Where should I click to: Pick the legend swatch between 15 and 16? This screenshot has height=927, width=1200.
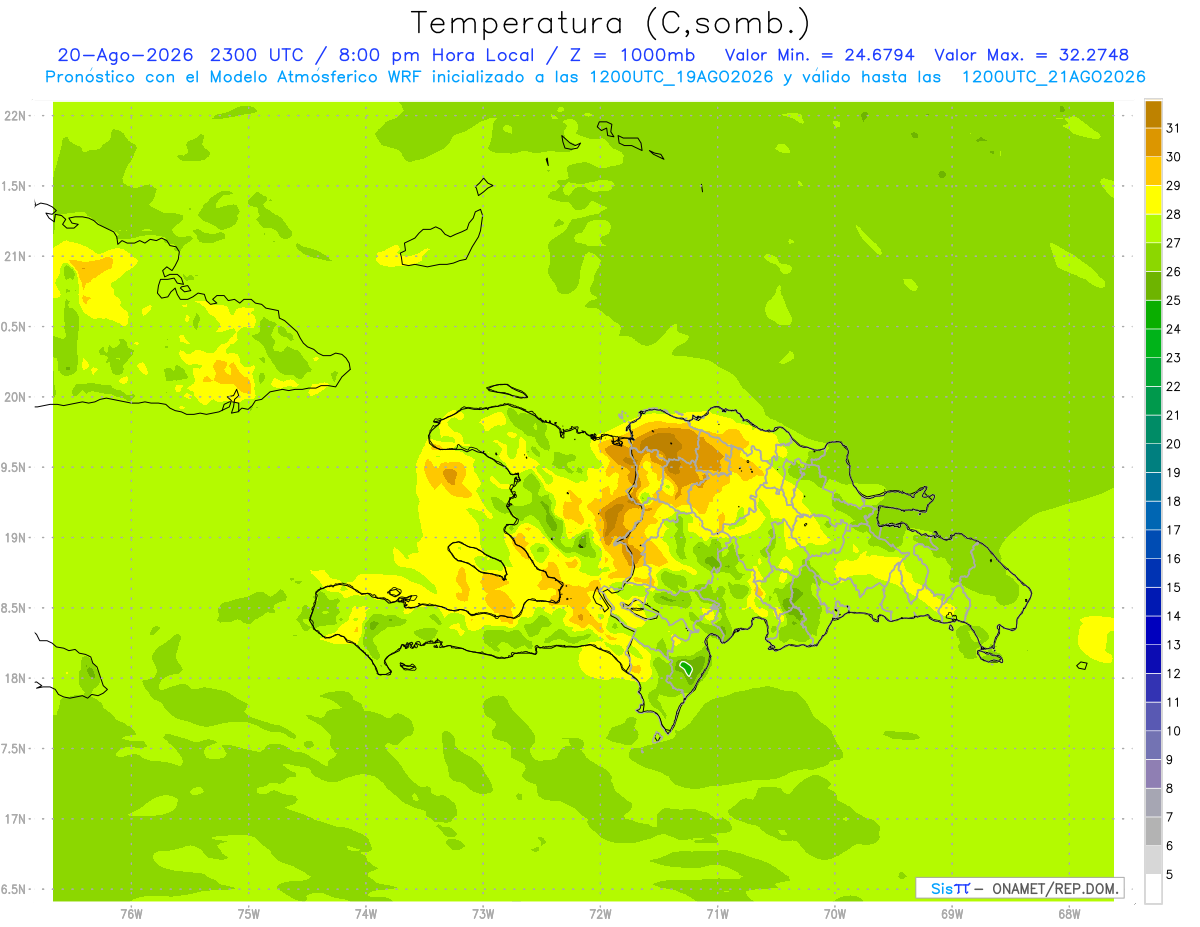(1153, 573)
